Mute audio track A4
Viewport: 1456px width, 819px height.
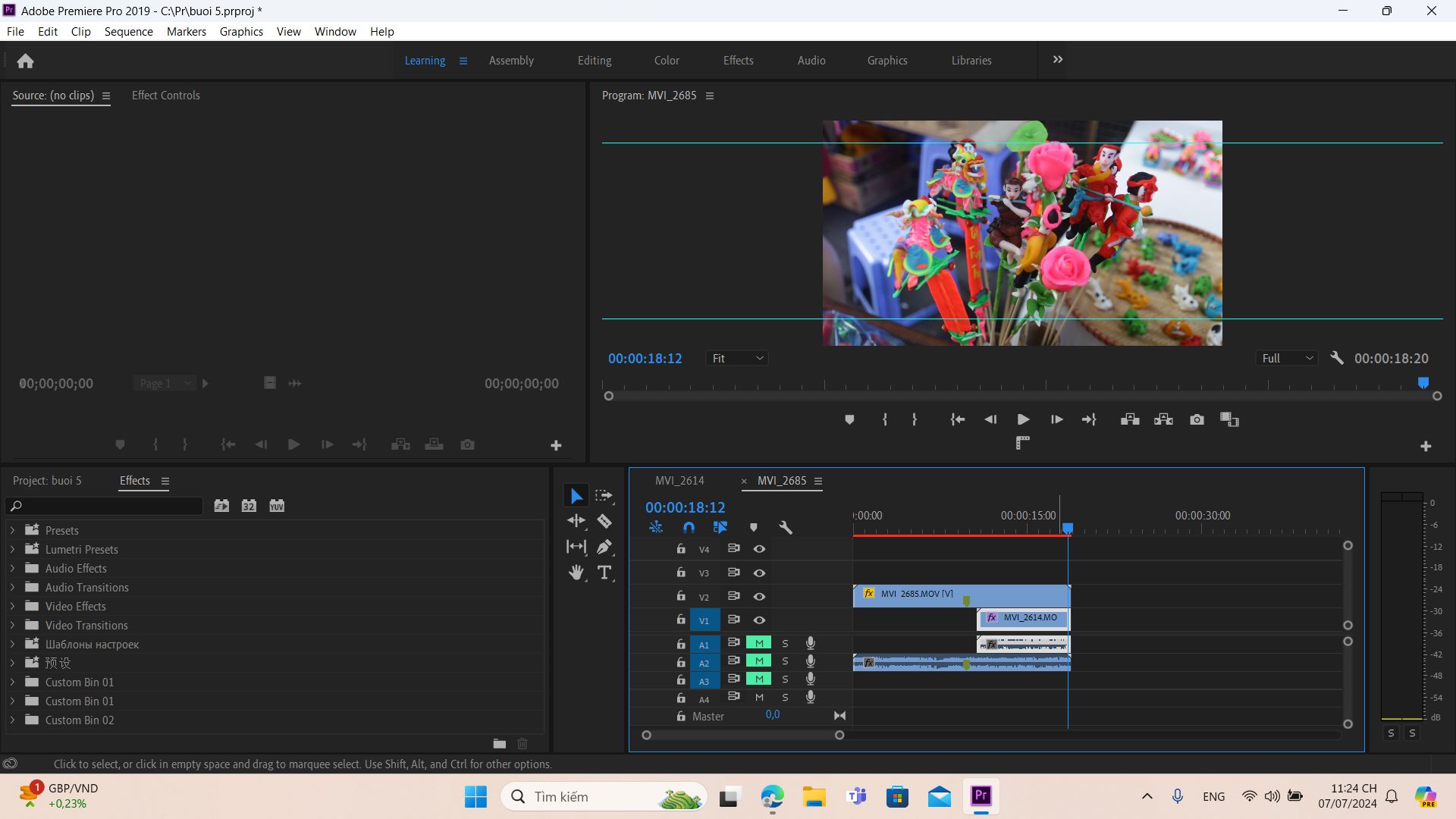coord(759,697)
